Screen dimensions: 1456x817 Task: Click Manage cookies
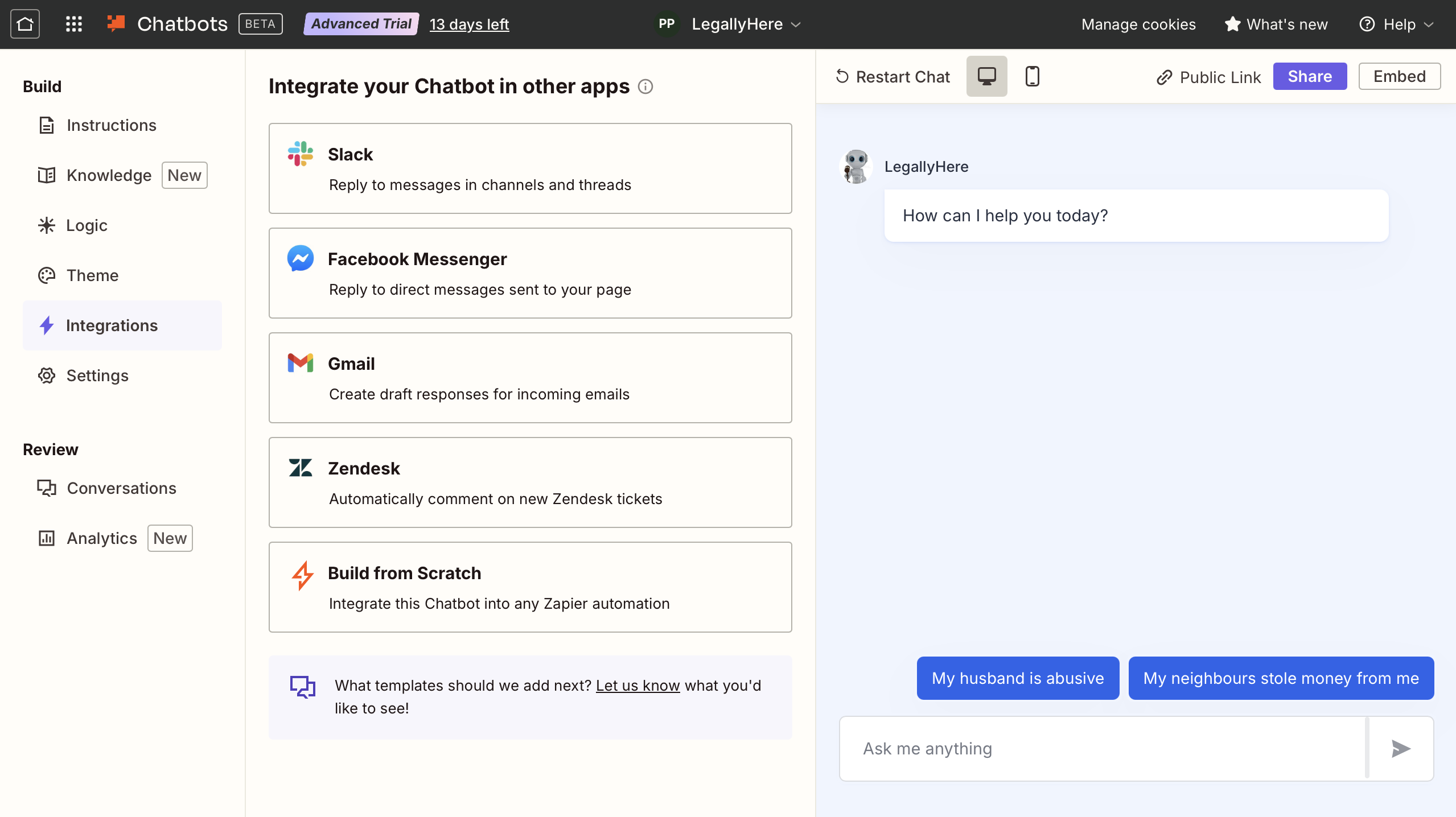click(x=1138, y=24)
